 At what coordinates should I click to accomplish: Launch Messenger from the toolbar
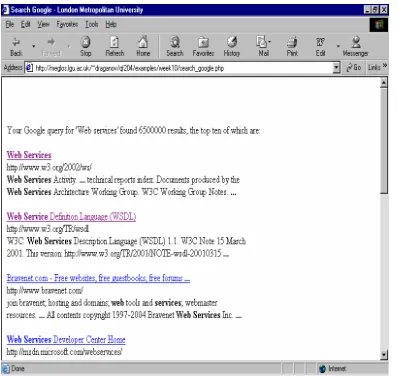(356, 47)
